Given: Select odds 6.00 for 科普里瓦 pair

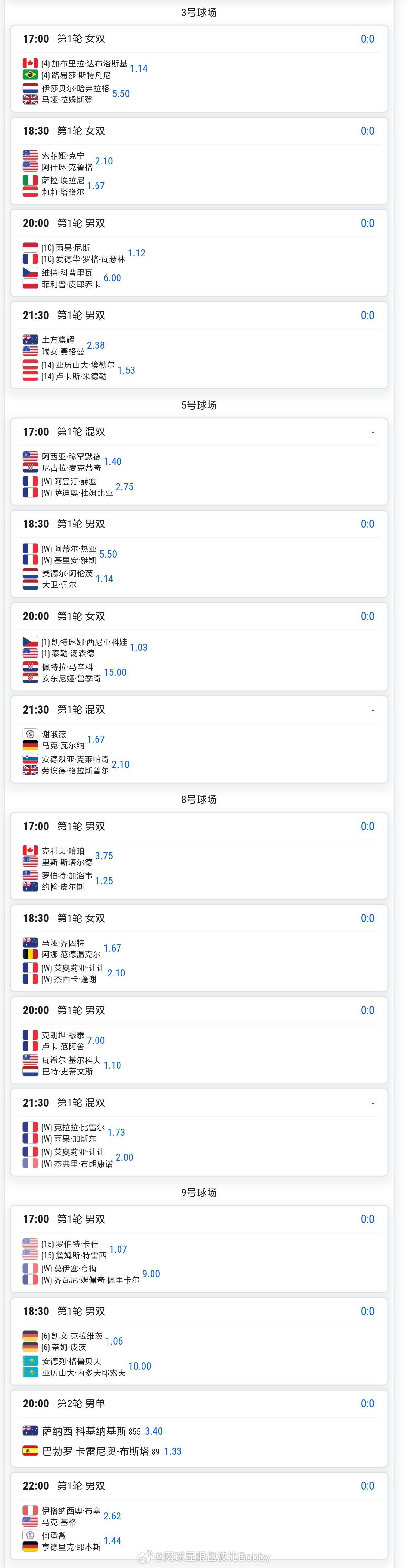Looking at the screenshot, I should pyautogui.click(x=112, y=278).
